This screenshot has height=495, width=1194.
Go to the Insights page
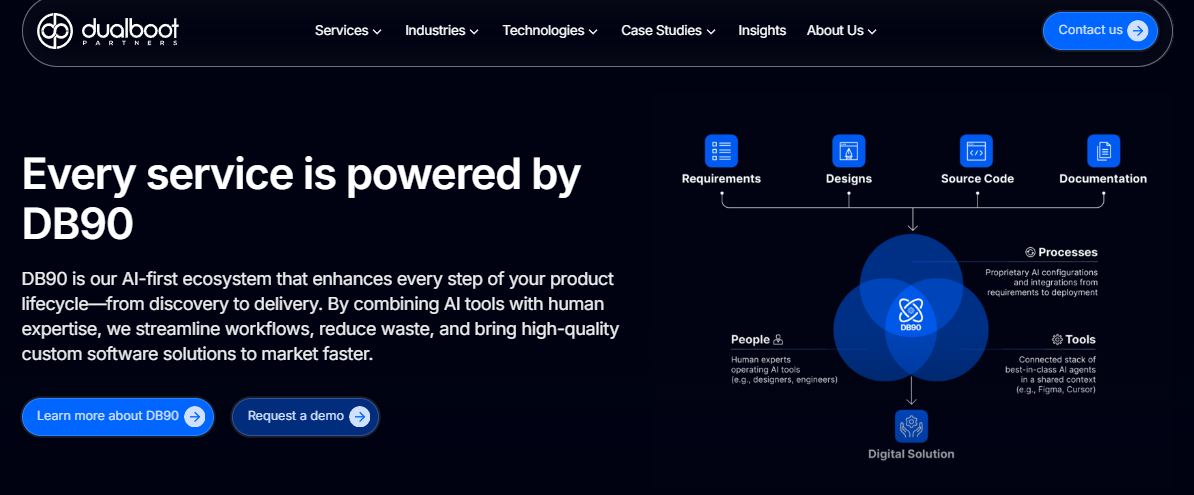point(761,30)
